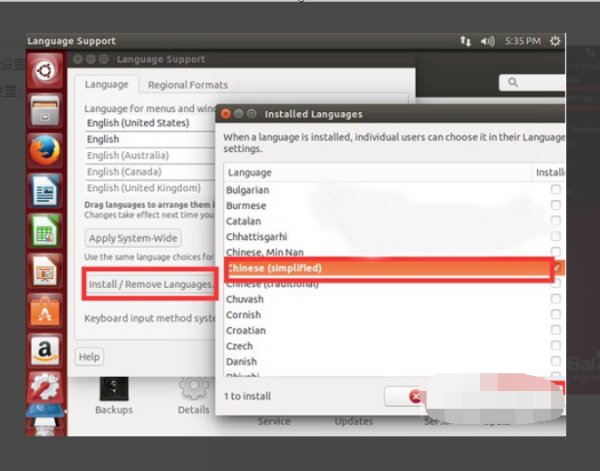The image size is (600, 471).
Task: Select plain English entry in language list
Action: pyautogui.click(x=150, y=139)
